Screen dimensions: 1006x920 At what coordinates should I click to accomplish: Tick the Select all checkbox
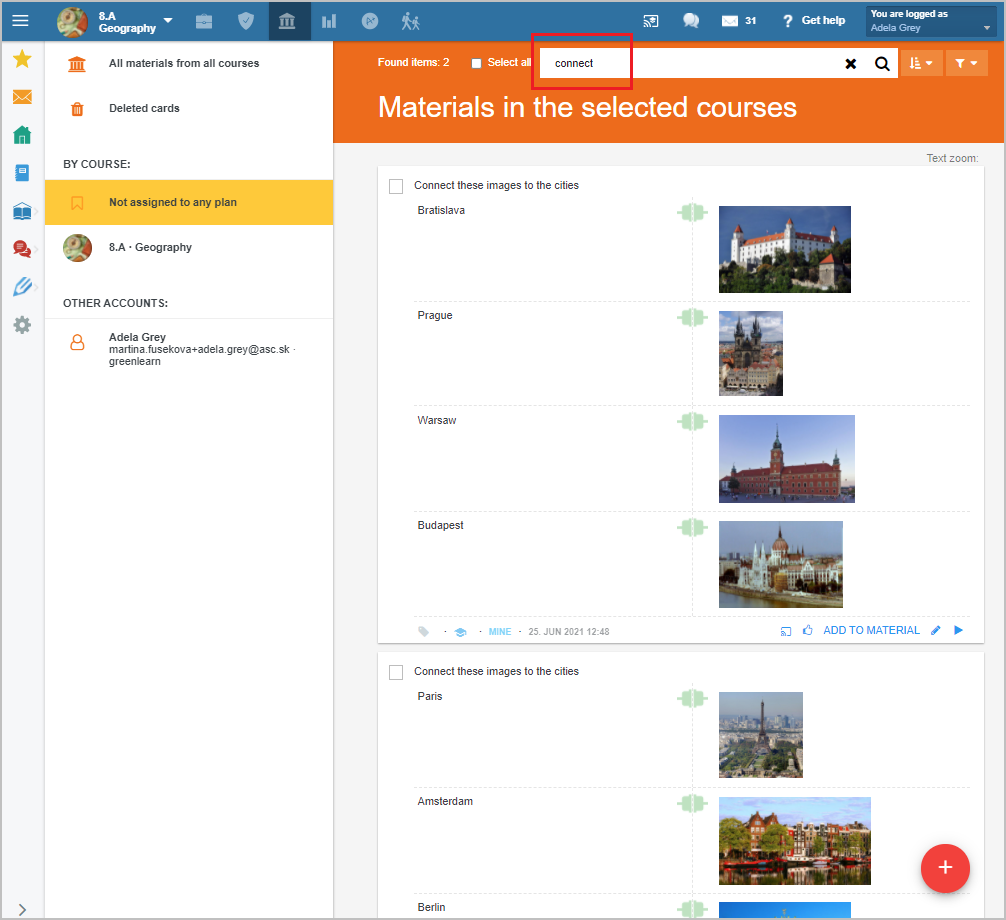point(476,63)
